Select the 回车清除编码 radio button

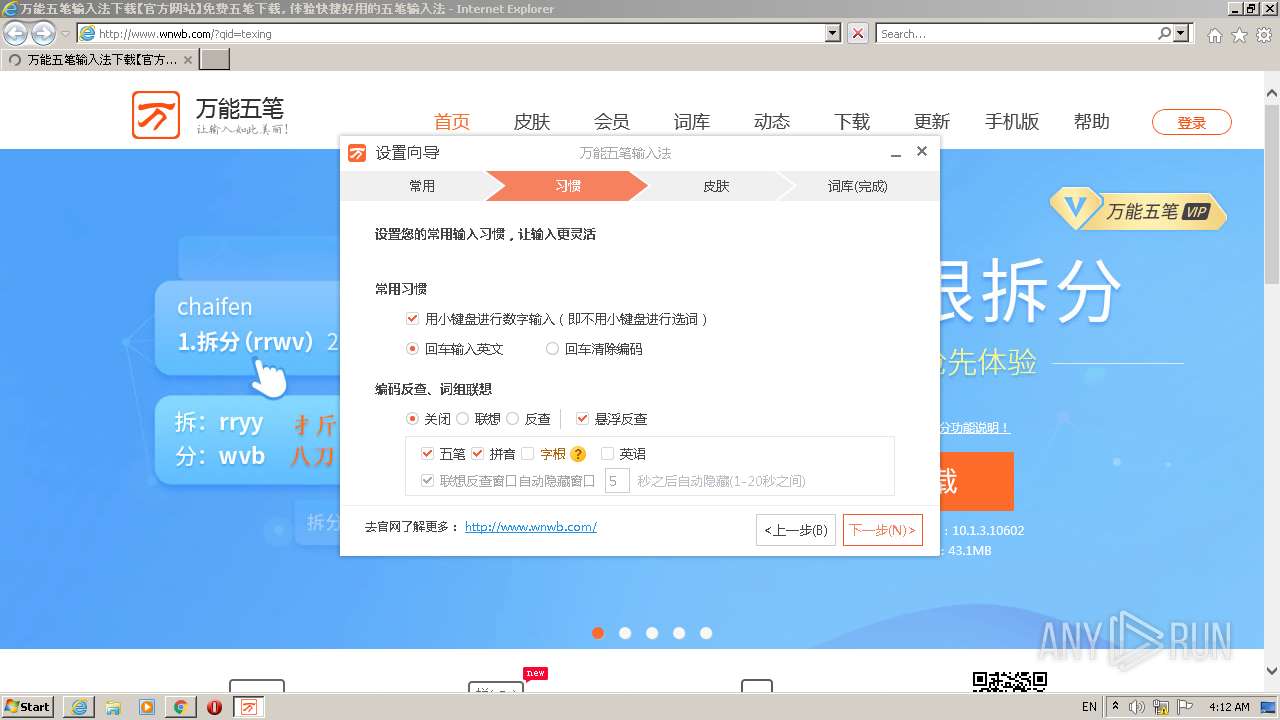[552, 349]
